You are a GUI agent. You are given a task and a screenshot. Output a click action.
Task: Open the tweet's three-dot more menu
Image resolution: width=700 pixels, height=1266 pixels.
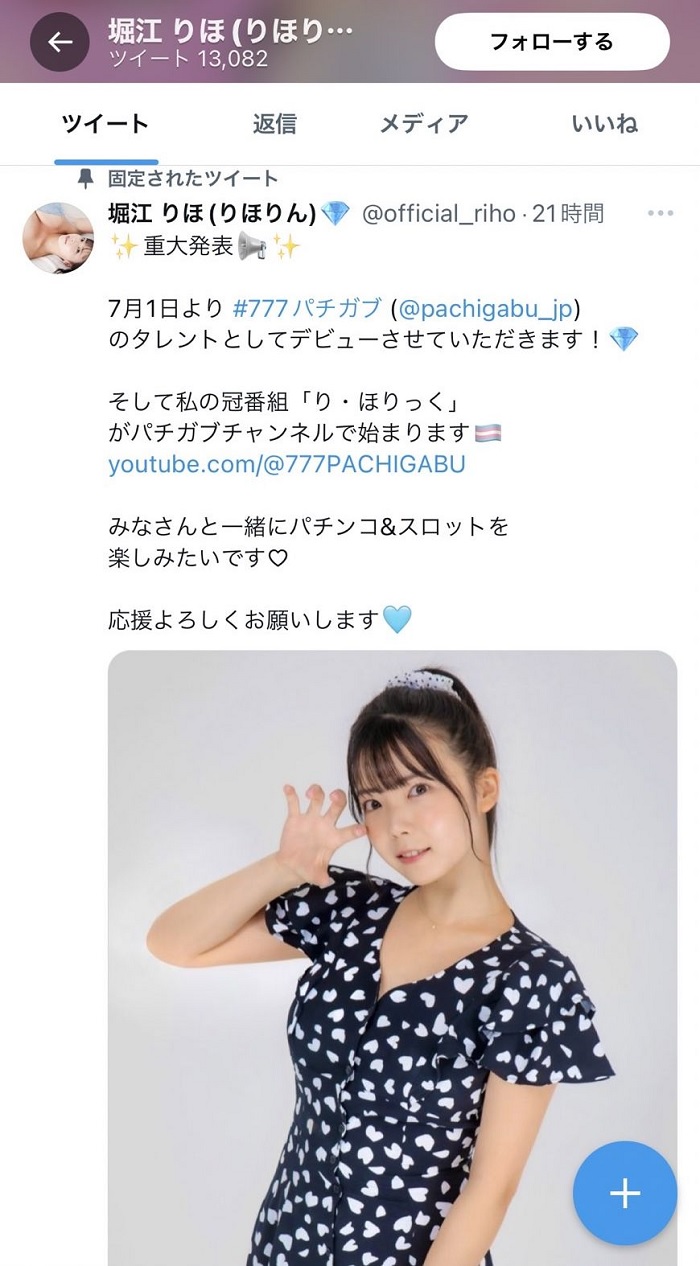661,213
